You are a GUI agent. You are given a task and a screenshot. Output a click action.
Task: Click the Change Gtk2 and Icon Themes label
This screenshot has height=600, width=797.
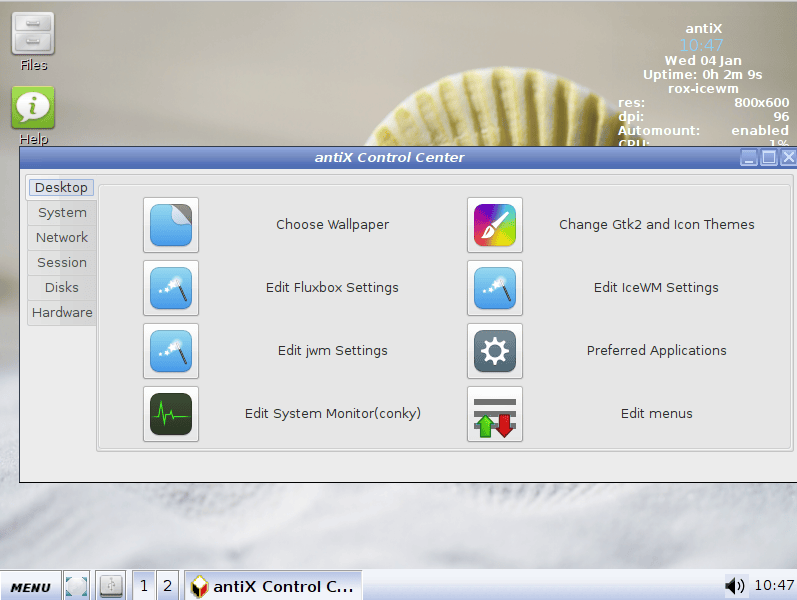point(657,225)
